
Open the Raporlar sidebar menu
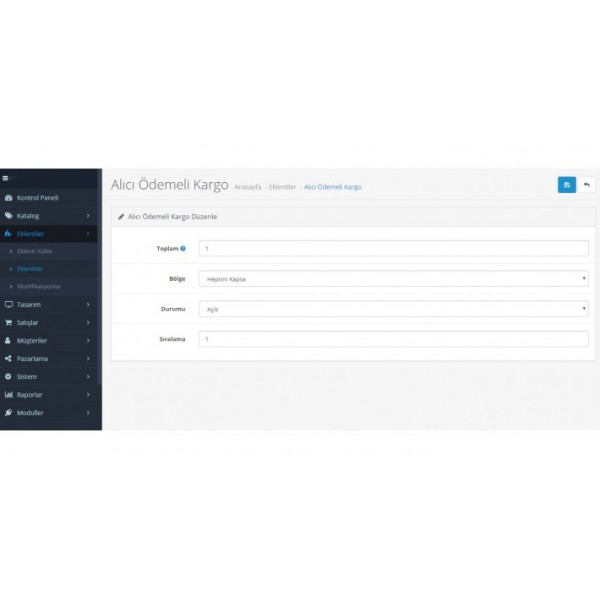point(49,395)
